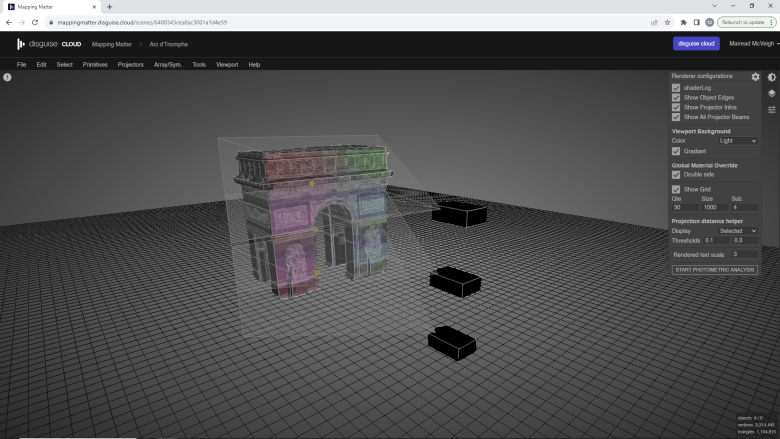This screenshot has height=439, width=780.
Task: Click Relaunch to update button
Action: tap(746, 22)
